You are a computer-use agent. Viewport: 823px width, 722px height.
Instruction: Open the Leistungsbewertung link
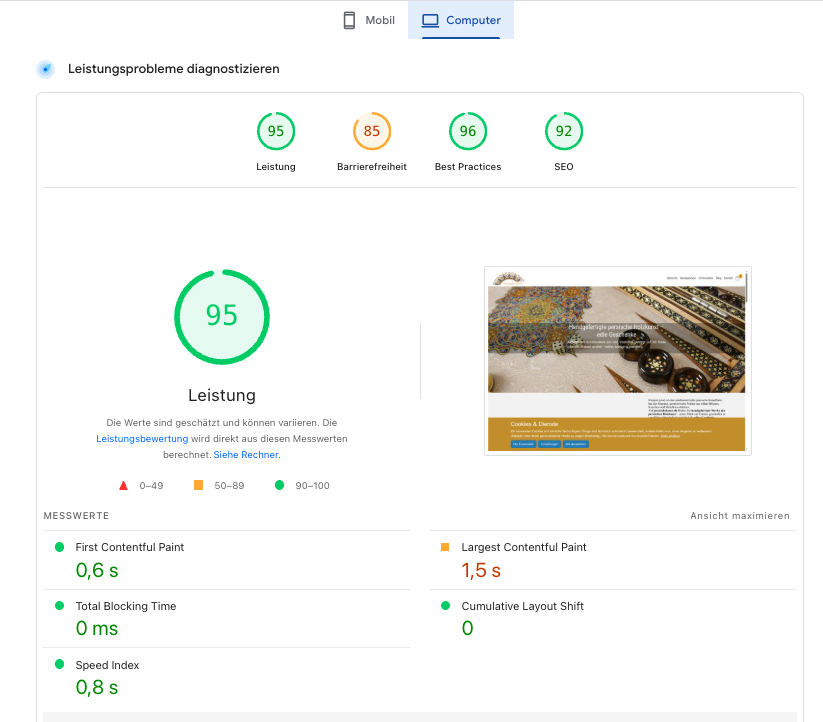[x=140, y=438]
